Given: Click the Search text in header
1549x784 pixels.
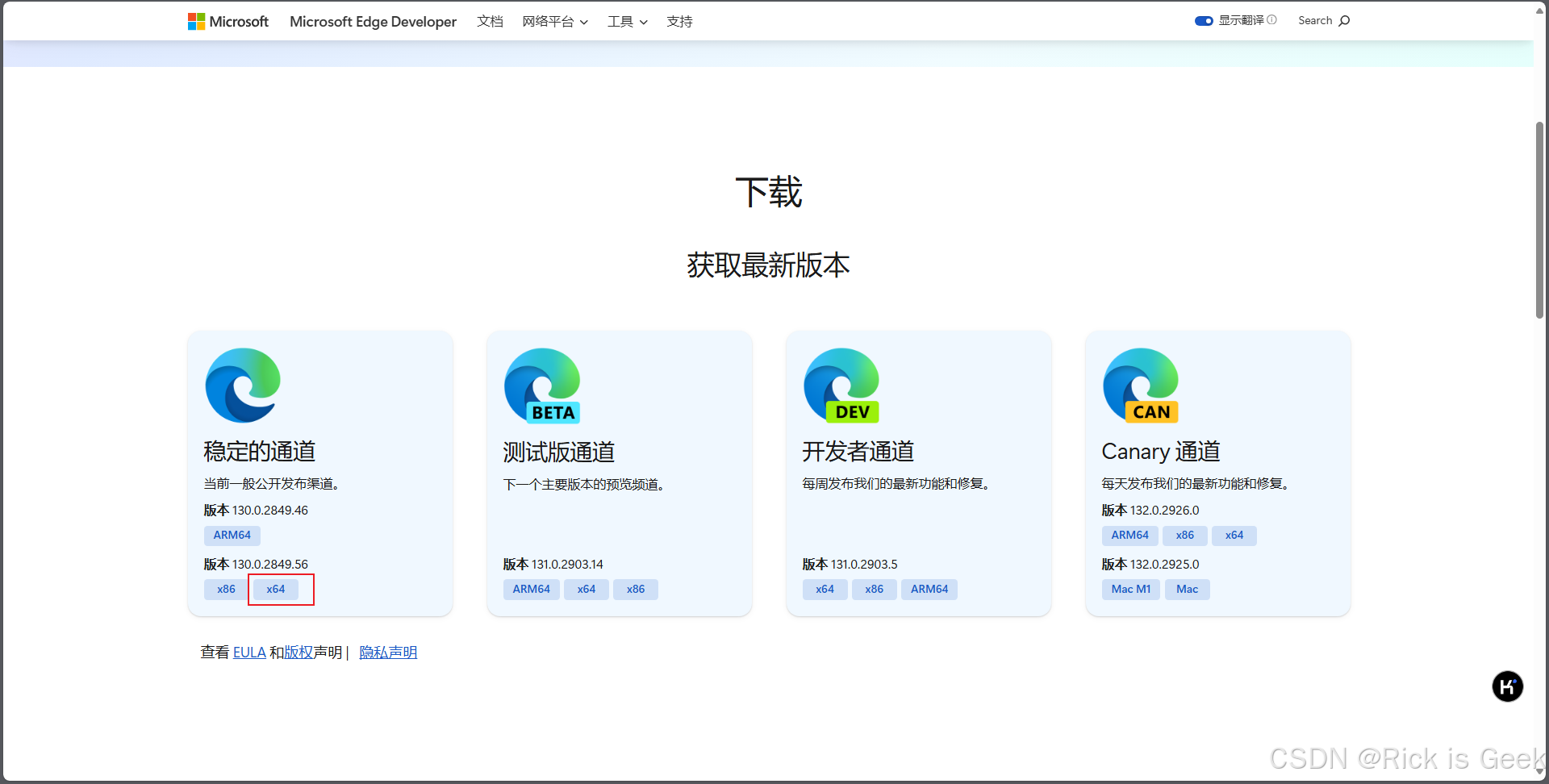Looking at the screenshot, I should point(1315,21).
